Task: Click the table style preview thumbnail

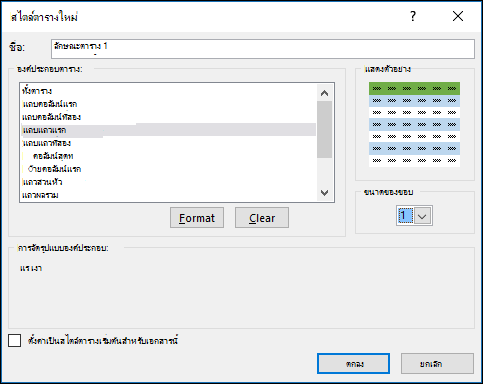Action: pos(414,124)
